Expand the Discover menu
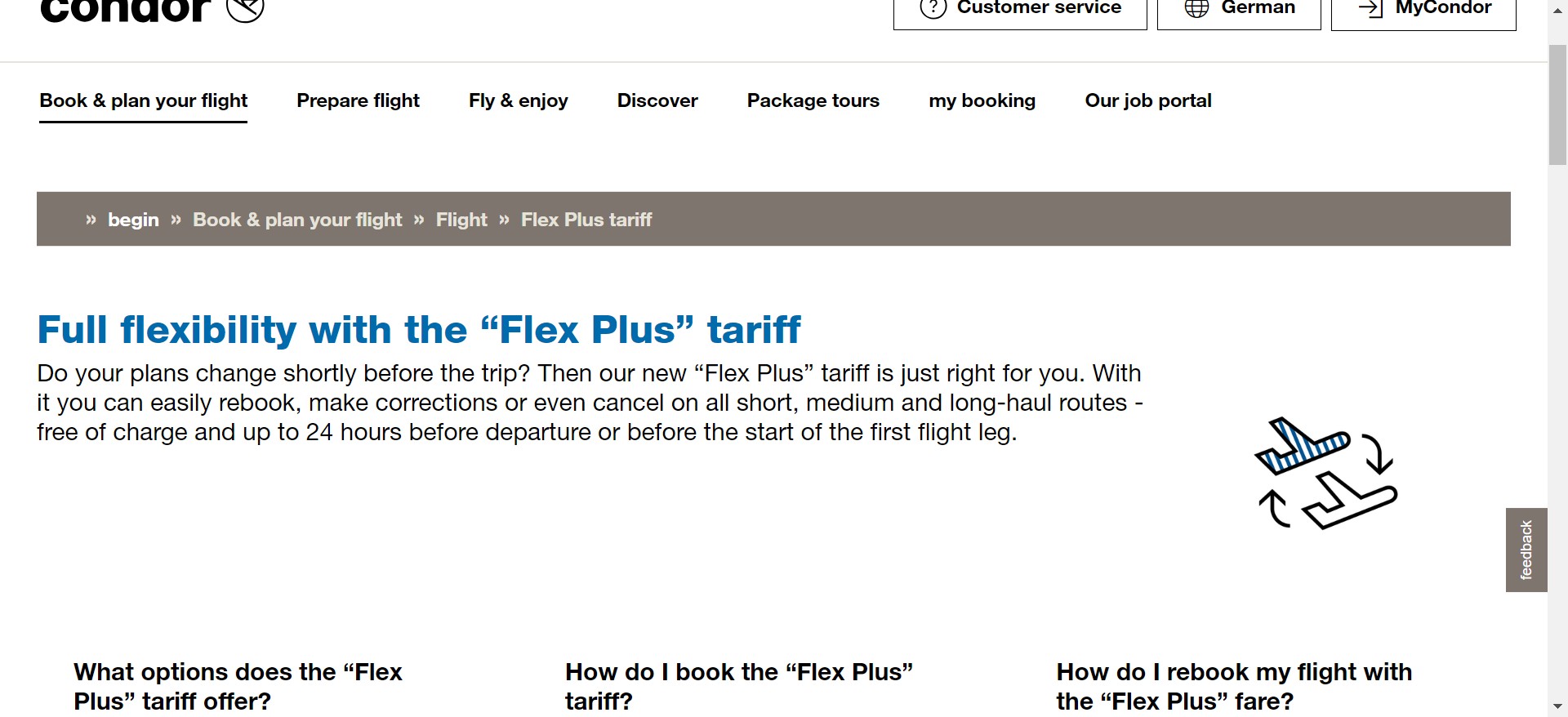Viewport: 1568px width, 717px height. point(657,100)
